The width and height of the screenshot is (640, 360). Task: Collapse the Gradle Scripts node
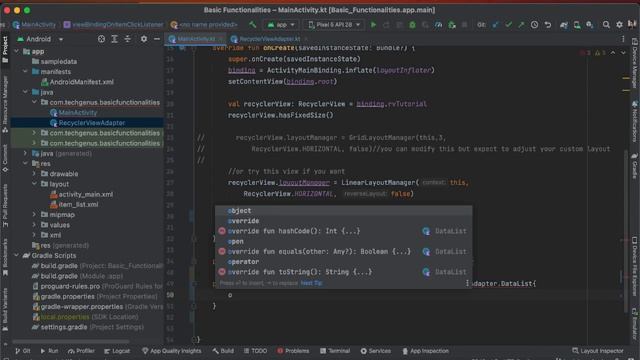(17, 256)
